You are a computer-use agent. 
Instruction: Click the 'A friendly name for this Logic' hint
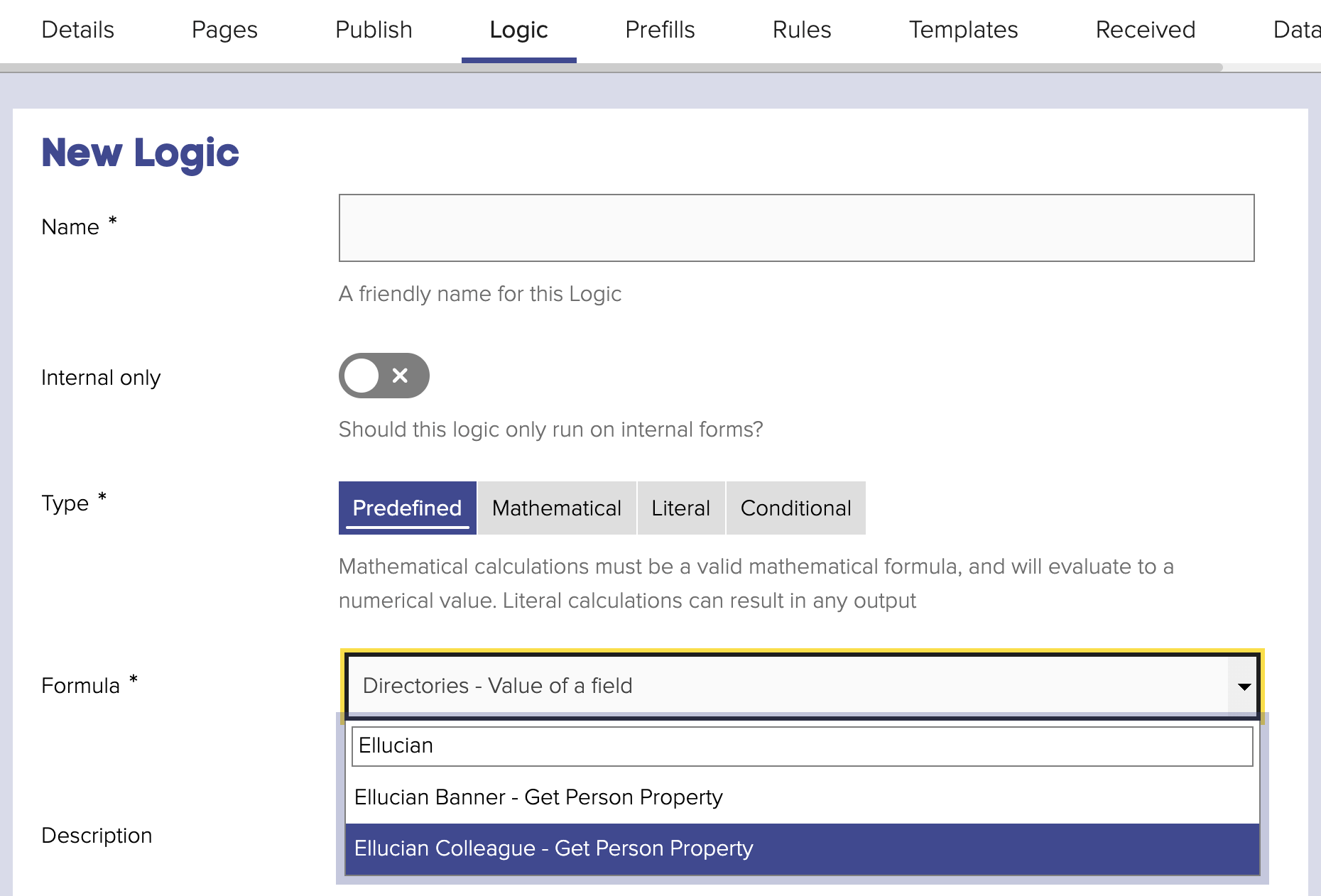pos(480,294)
